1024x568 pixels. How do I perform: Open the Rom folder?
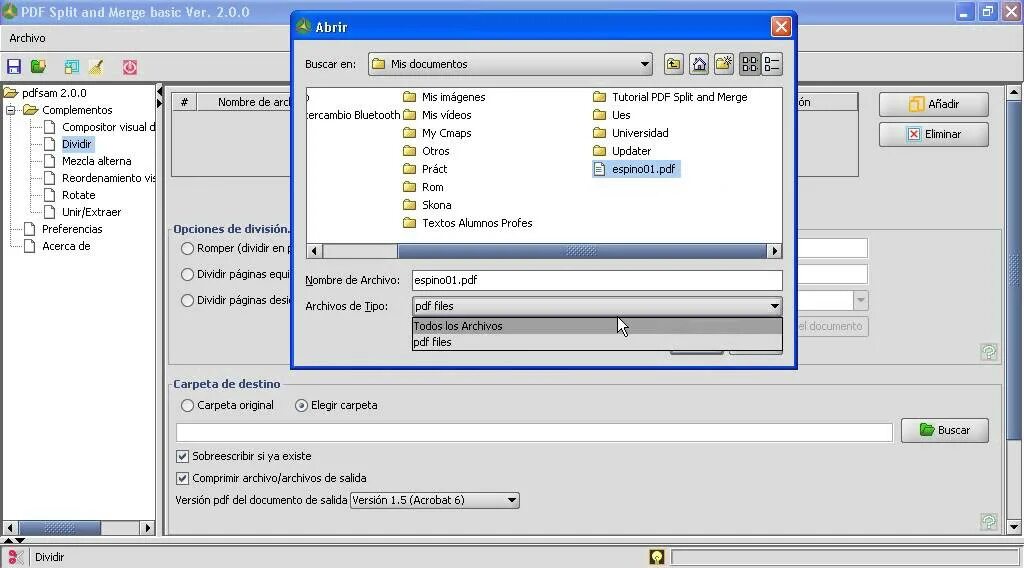point(423,187)
